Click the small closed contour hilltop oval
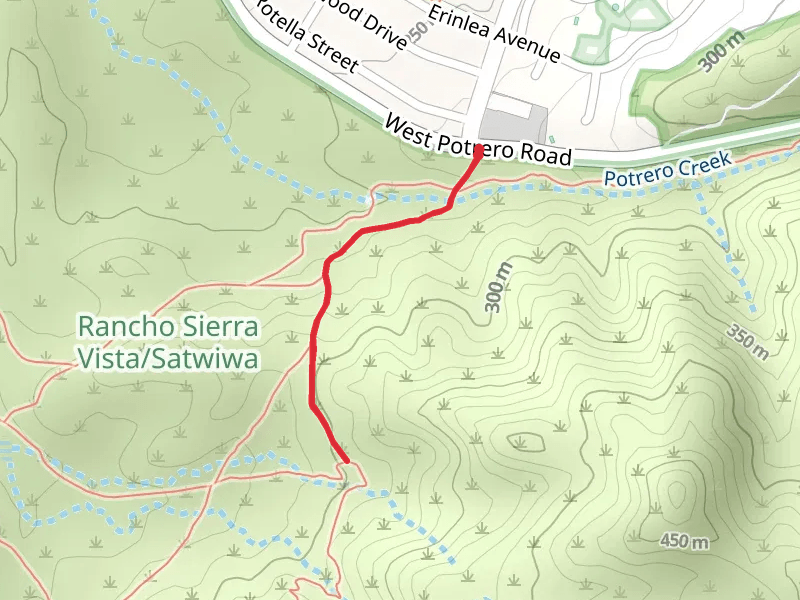Viewport: 800px width, 600px height. pos(525,441)
